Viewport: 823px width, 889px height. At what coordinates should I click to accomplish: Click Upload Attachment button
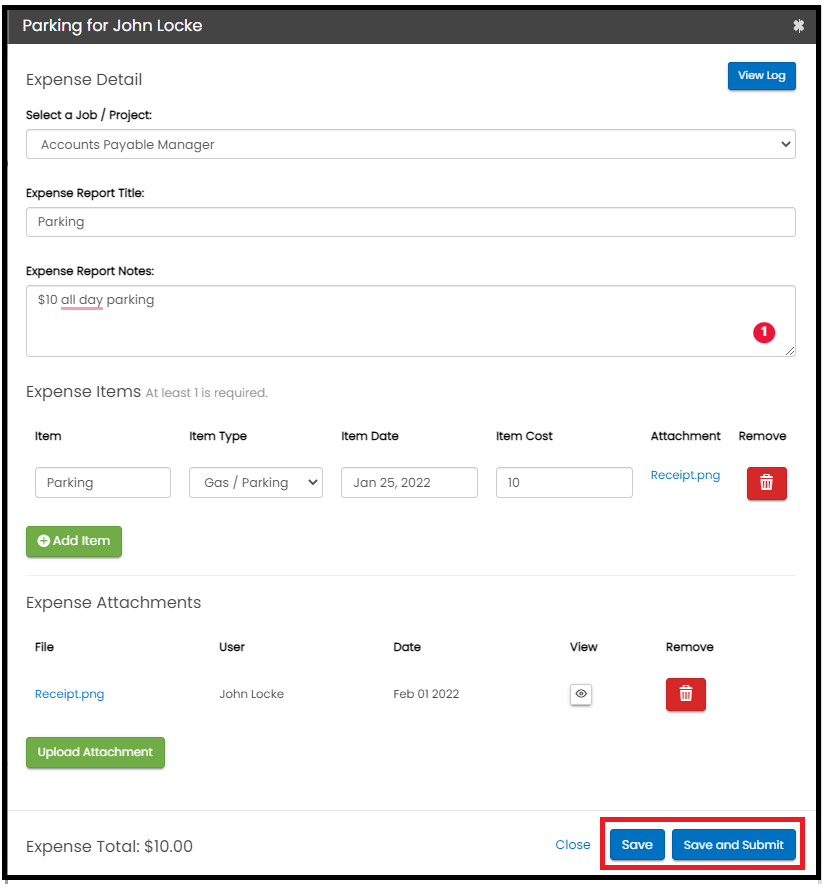tap(95, 752)
